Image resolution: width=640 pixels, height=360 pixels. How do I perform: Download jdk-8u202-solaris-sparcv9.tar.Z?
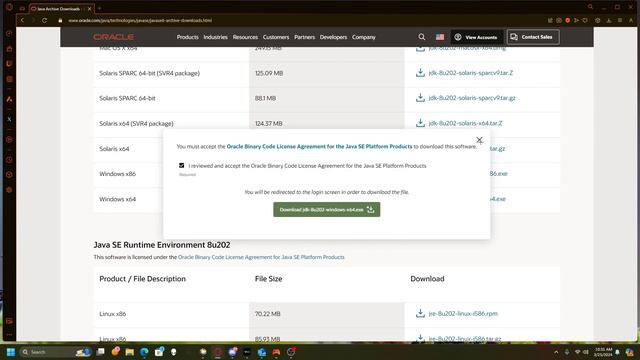(x=471, y=73)
